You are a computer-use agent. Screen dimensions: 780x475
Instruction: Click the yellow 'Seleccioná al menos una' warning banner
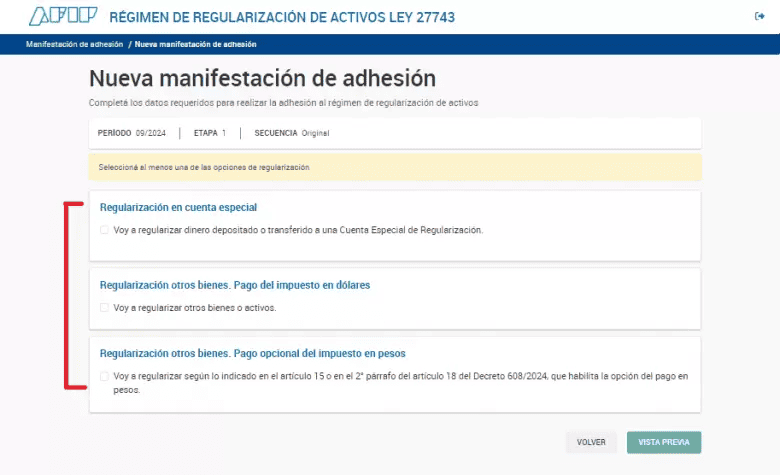pyautogui.click(x=394, y=167)
